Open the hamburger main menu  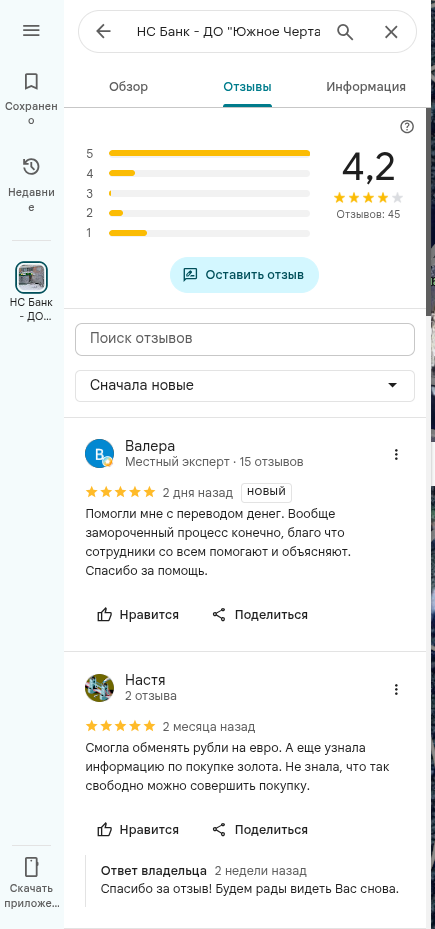point(31,31)
